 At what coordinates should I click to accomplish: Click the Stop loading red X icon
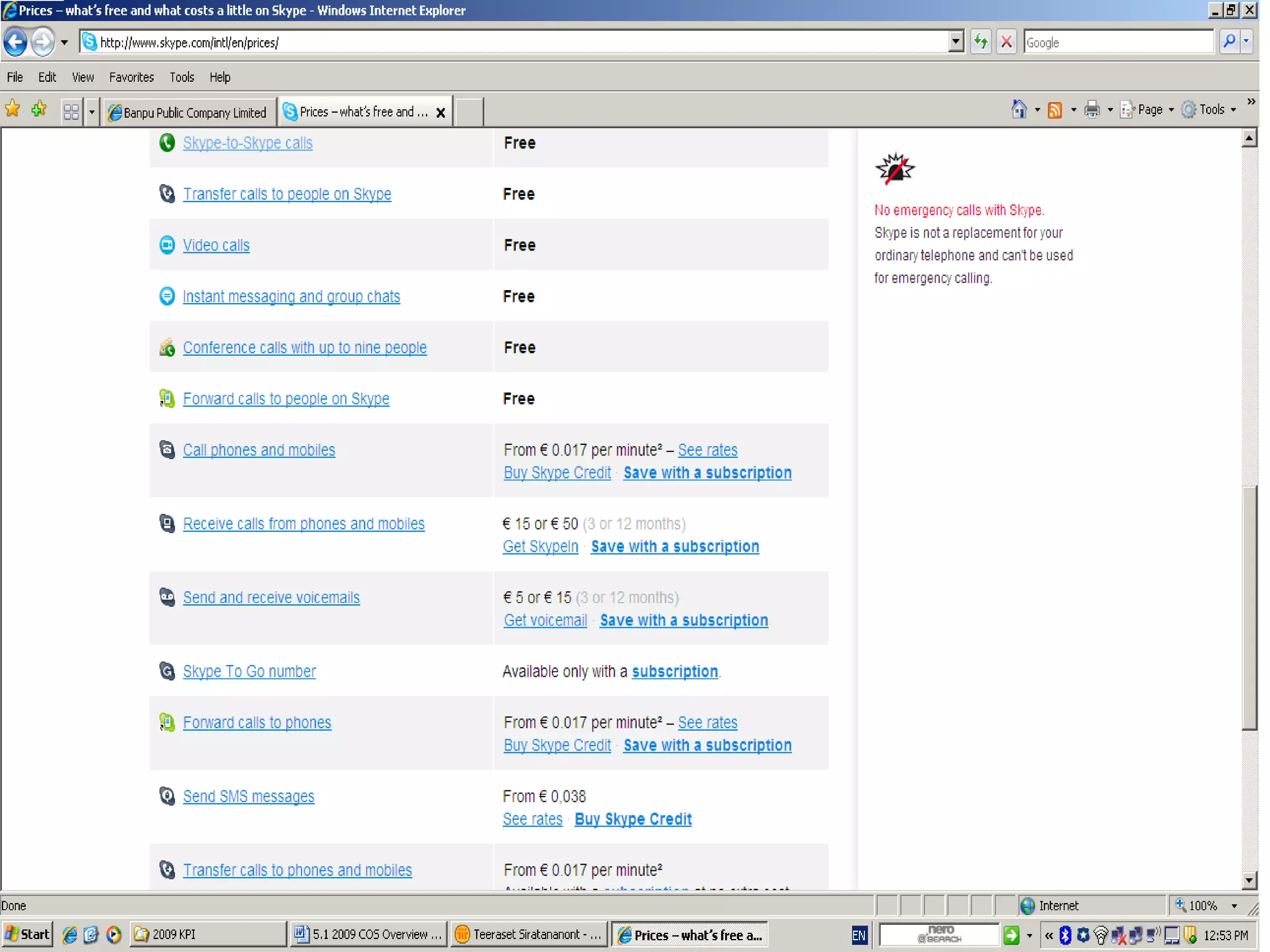tap(1006, 42)
